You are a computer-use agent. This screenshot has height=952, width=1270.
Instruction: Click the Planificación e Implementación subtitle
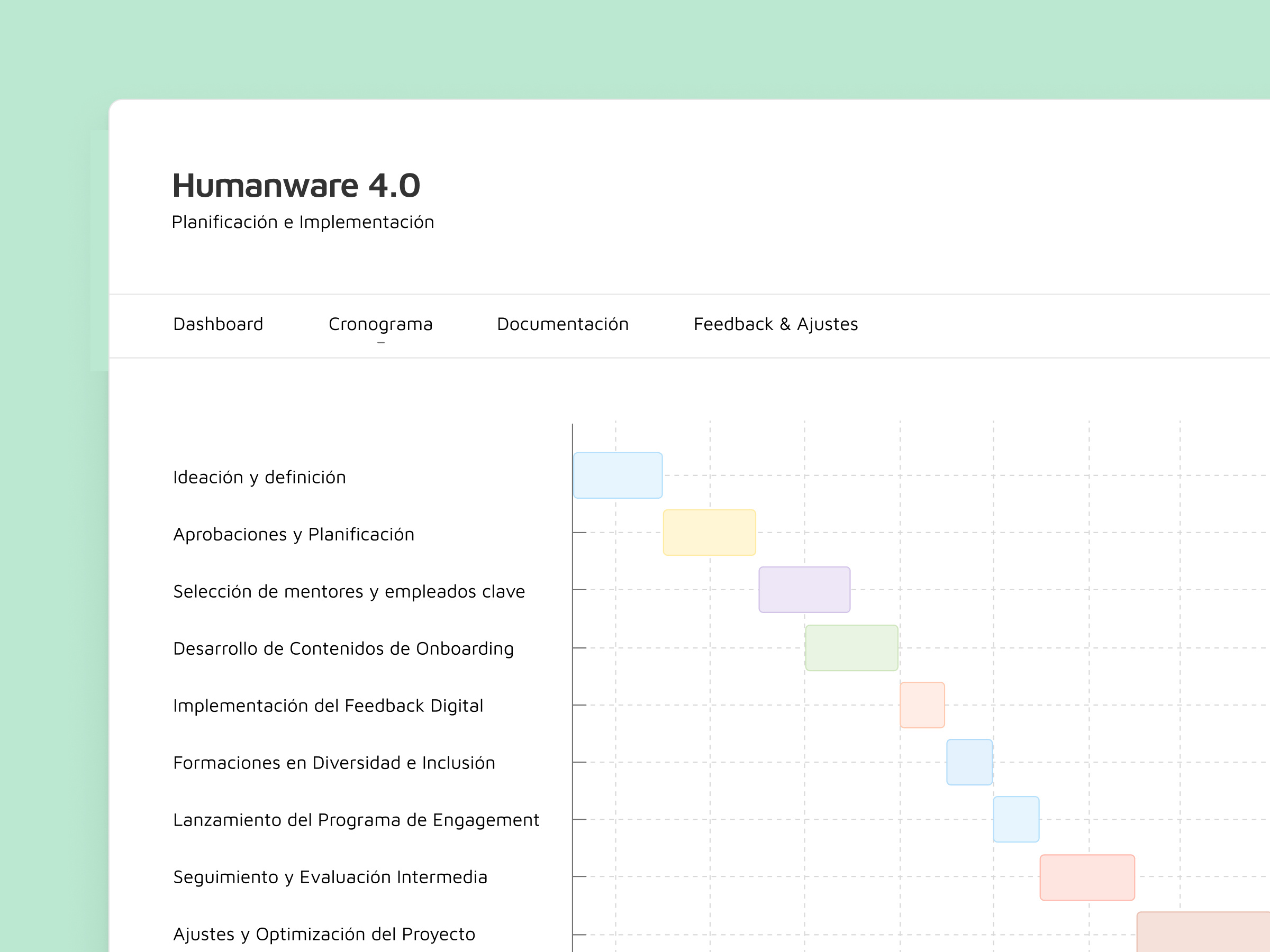point(303,222)
